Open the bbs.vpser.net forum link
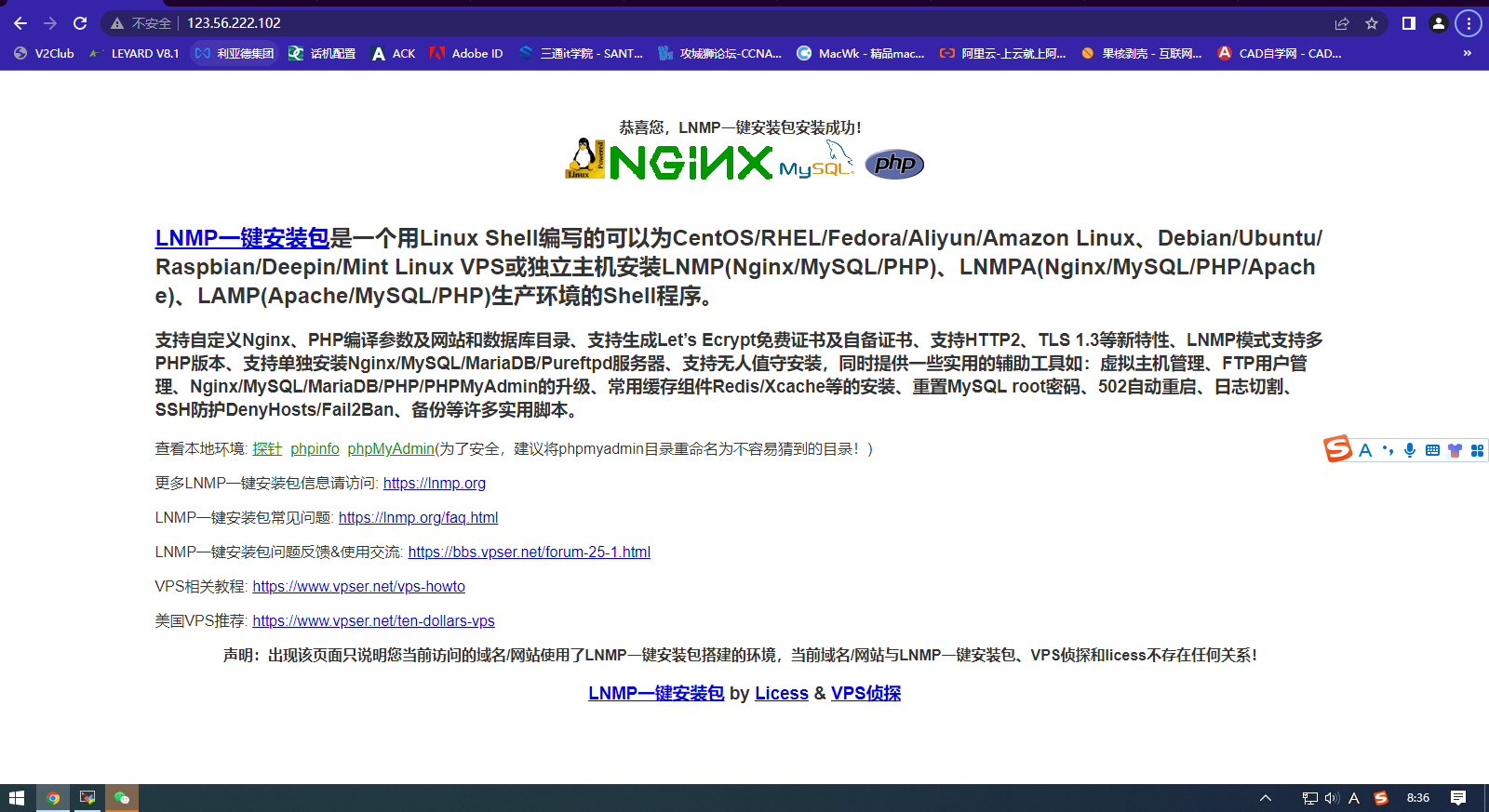The height and width of the screenshot is (812, 1489). coord(529,552)
